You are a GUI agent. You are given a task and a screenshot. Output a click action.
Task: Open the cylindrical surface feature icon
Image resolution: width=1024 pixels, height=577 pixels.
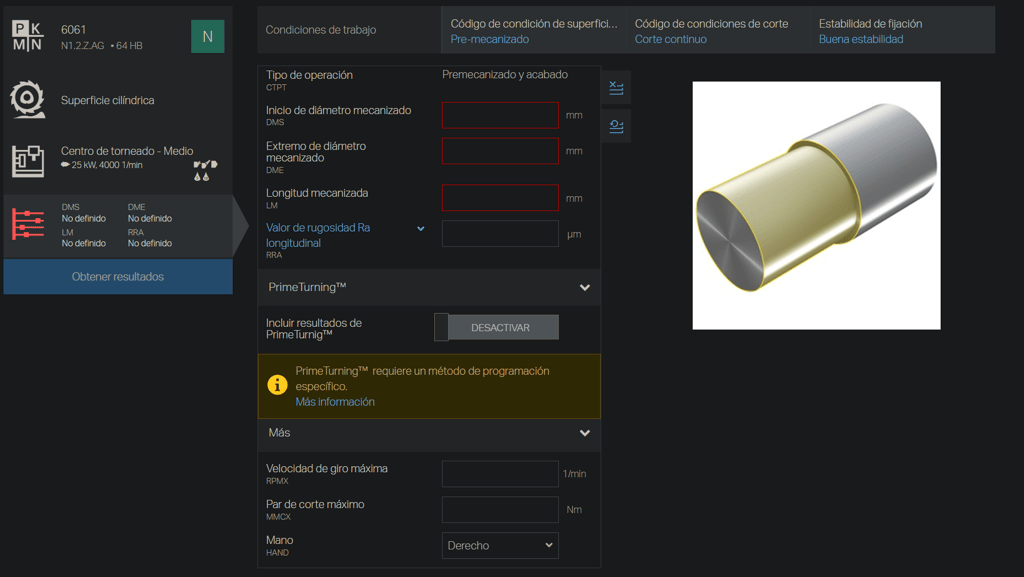coord(27,99)
